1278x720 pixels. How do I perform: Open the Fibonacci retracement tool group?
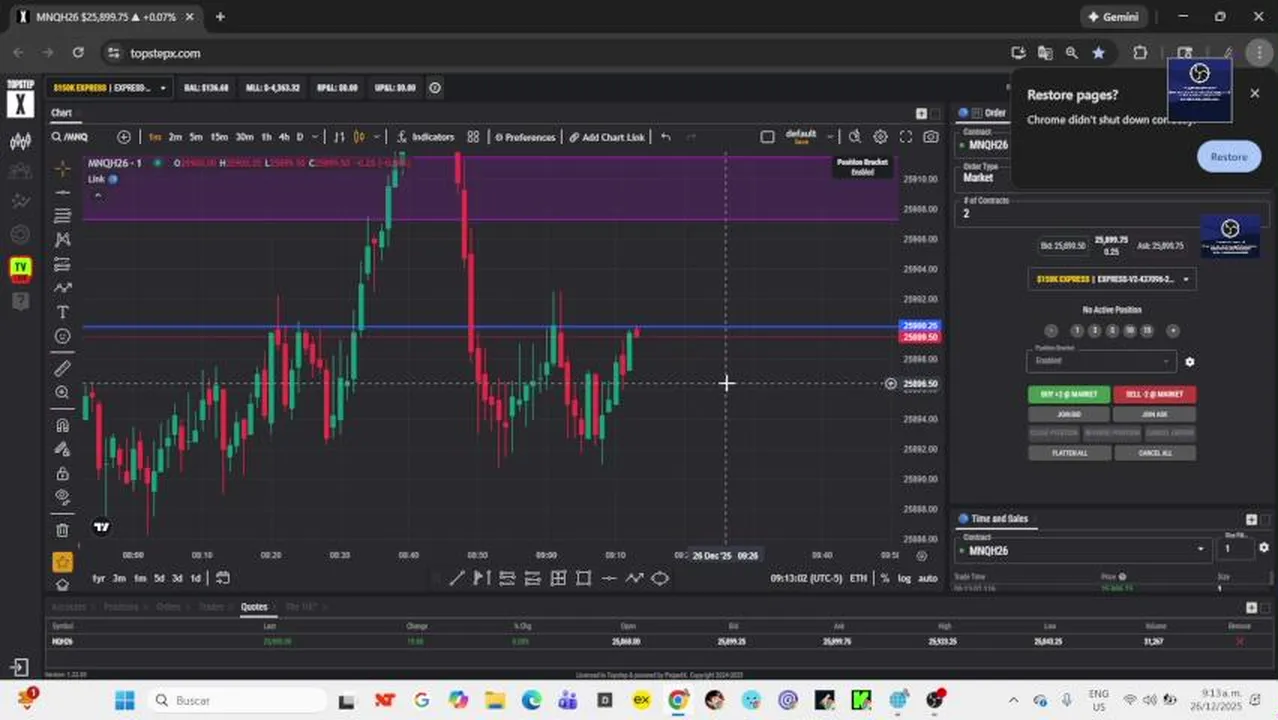[62, 216]
